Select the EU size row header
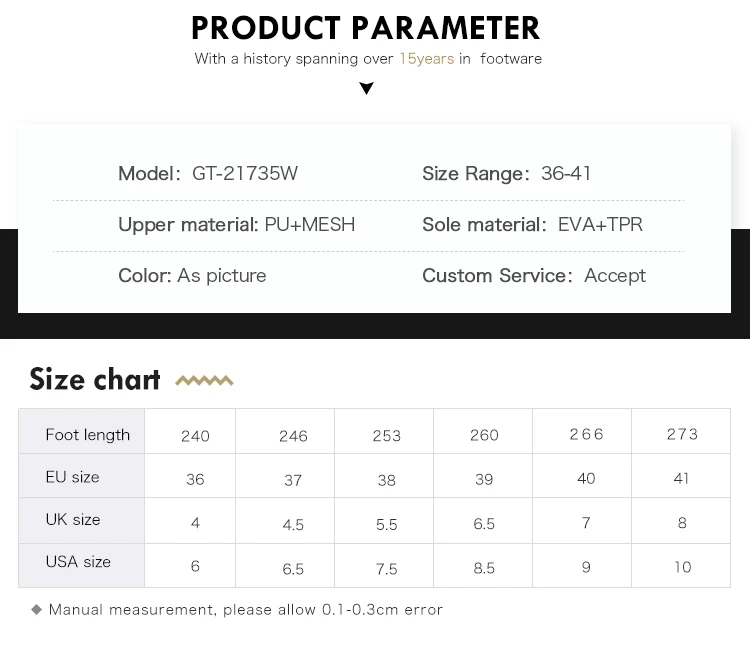This screenshot has height=645, width=750. [x=73, y=477]
